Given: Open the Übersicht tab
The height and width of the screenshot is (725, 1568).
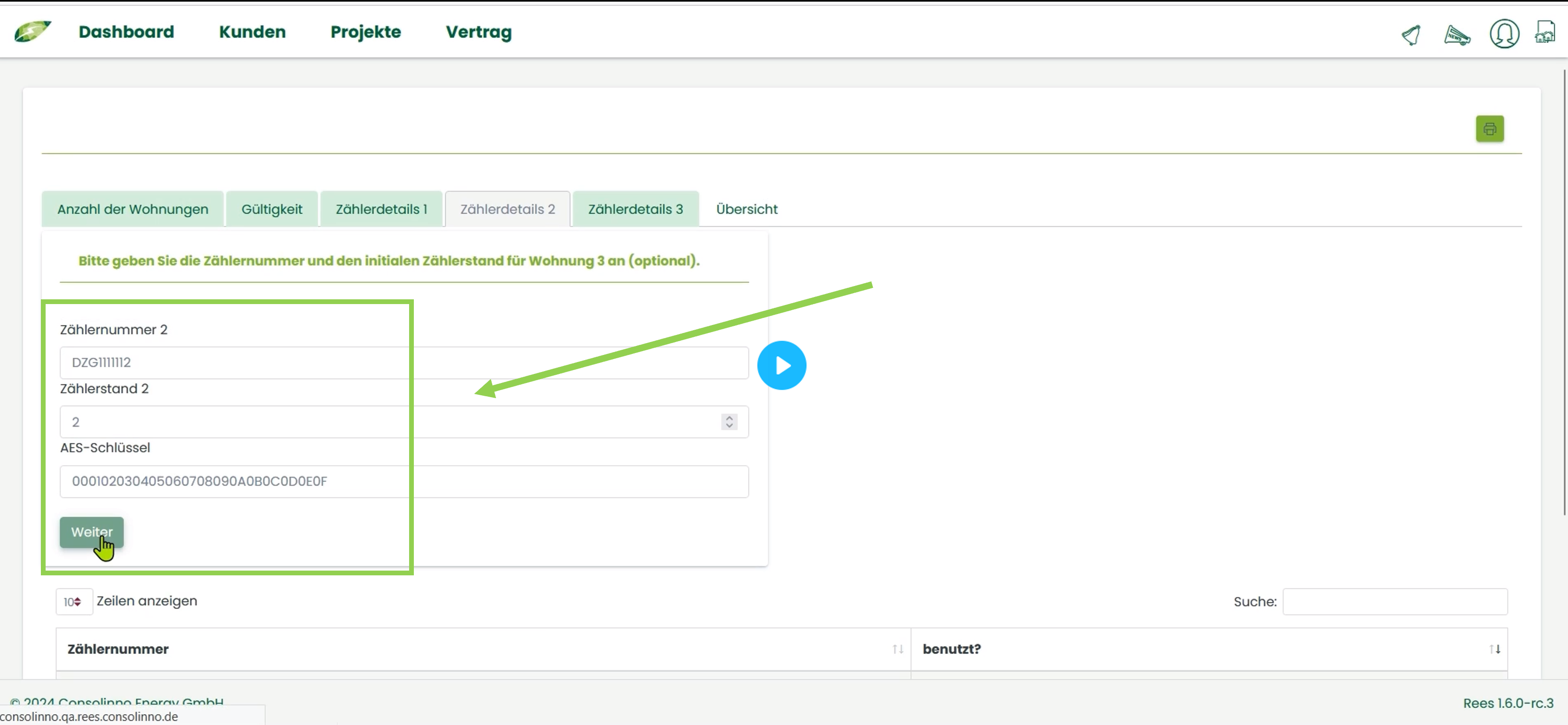Looking at the screenshot, I should point(746,209).
